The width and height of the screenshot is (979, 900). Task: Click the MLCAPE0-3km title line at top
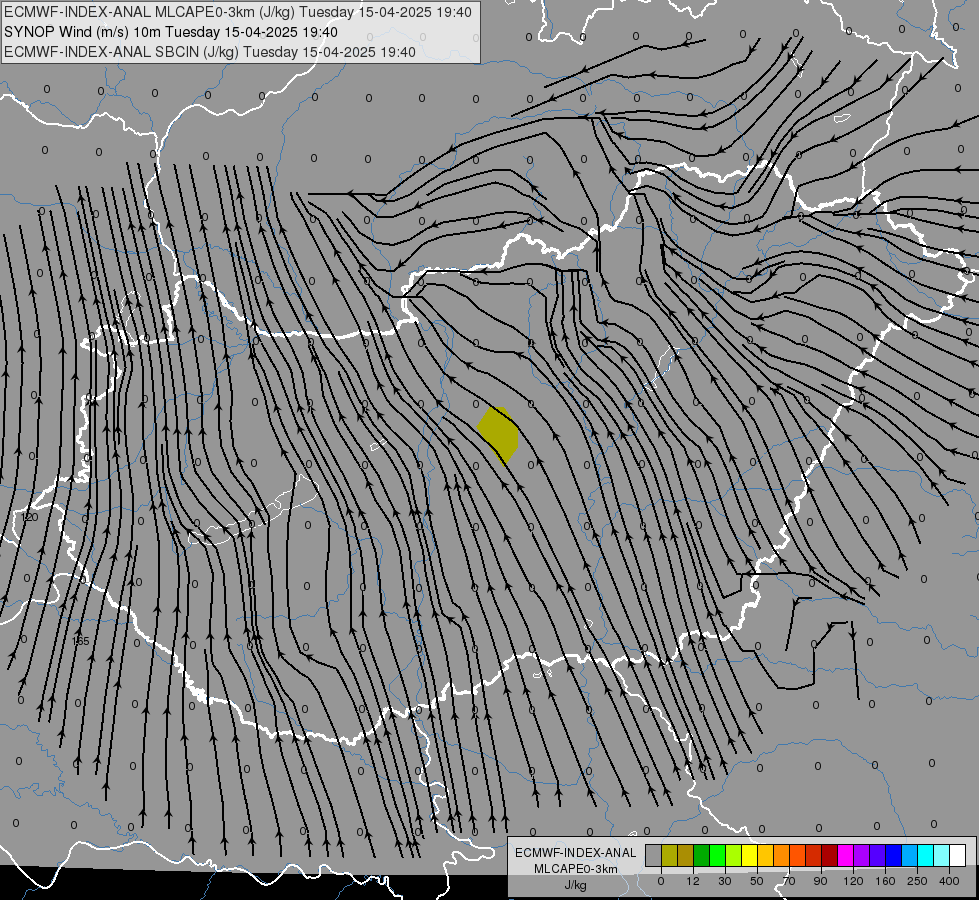tap(238, 12)
